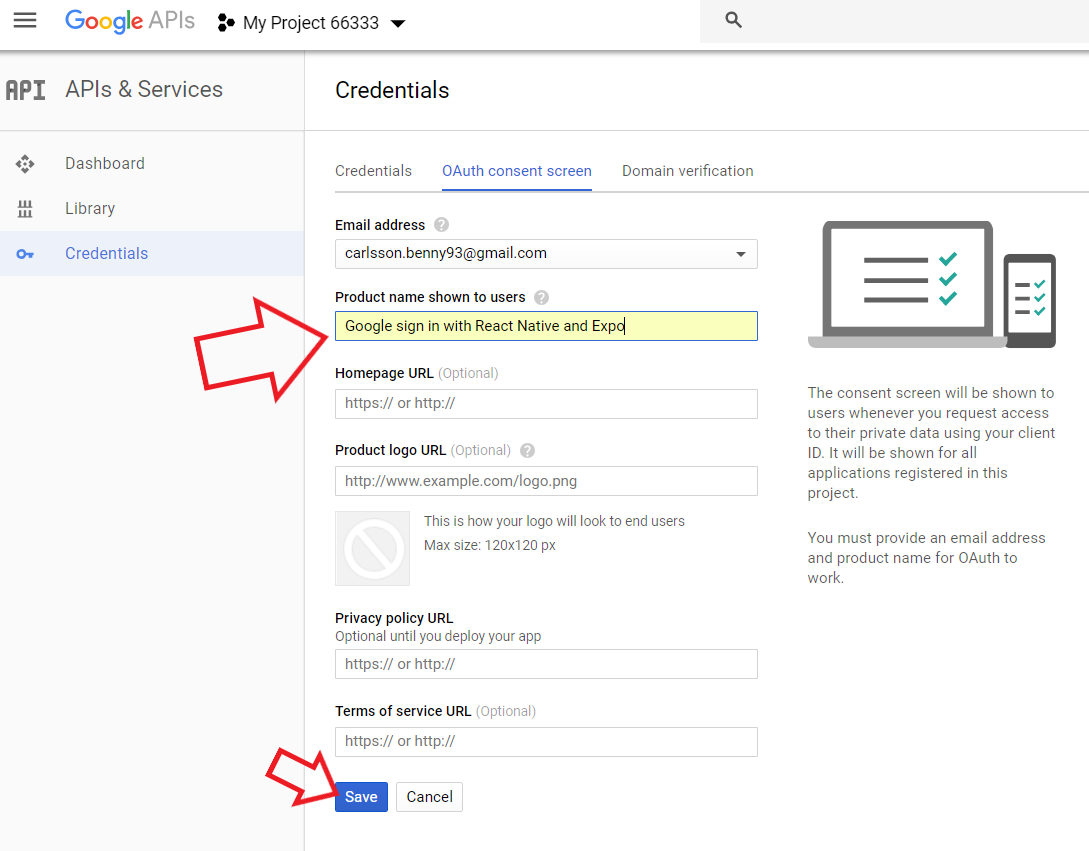Screen dimensions: 1089x851
Task: Click the Library icon in sidebar
Action: click(25, 208)
